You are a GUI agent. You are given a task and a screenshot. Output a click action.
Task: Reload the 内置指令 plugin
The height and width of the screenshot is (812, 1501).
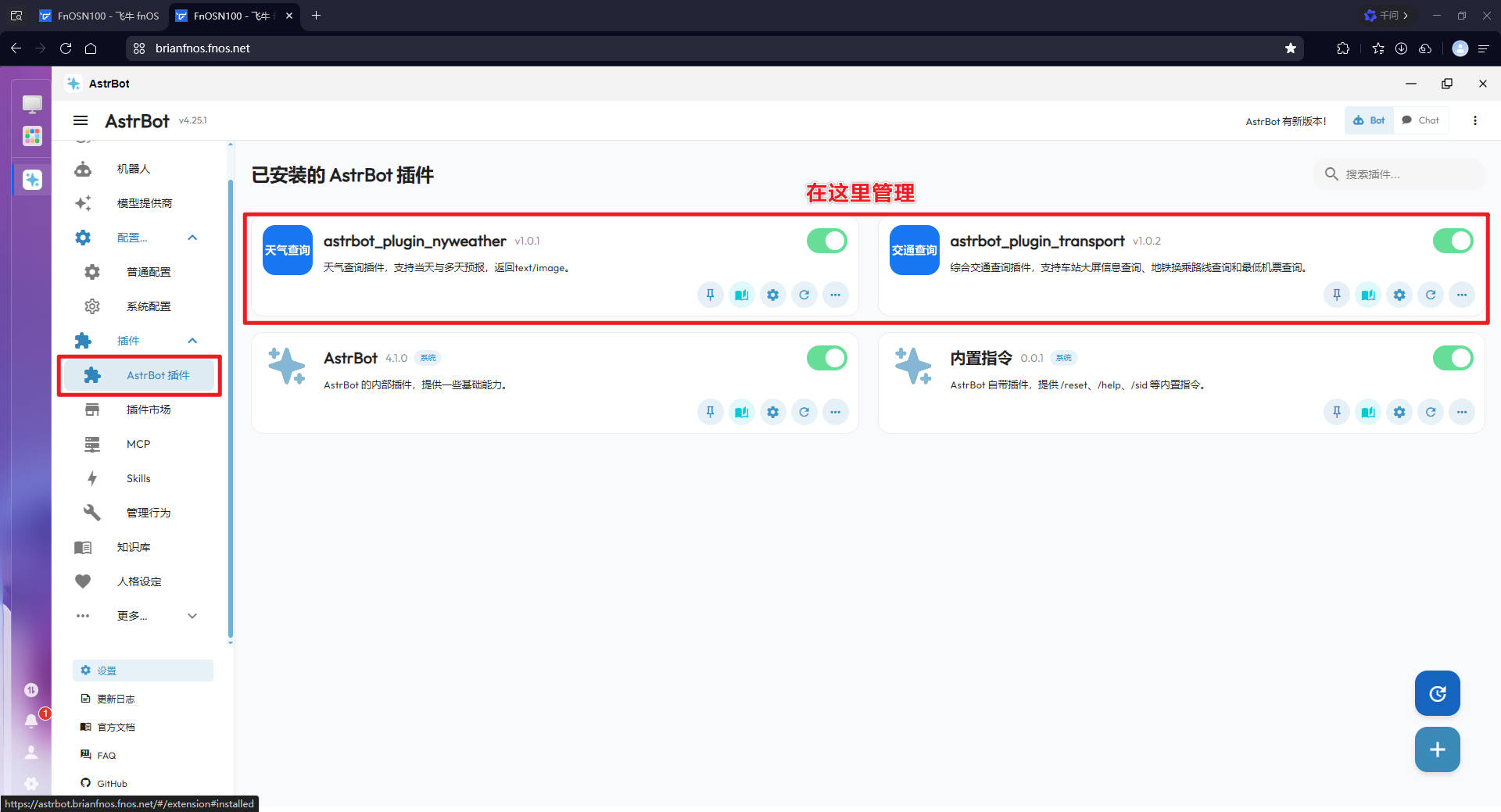1431,412
